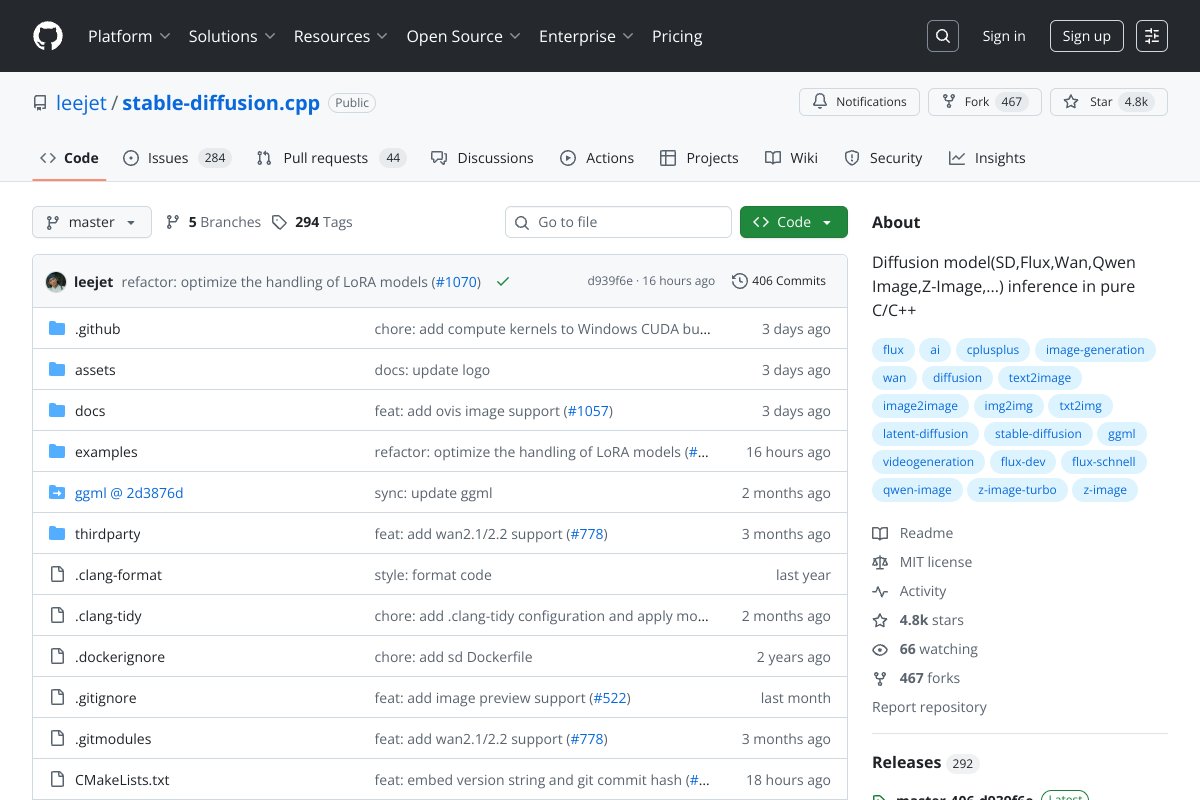Focus the Go to file search field
The width and height of the screenshot is (1200, 800).
[618, 222]
